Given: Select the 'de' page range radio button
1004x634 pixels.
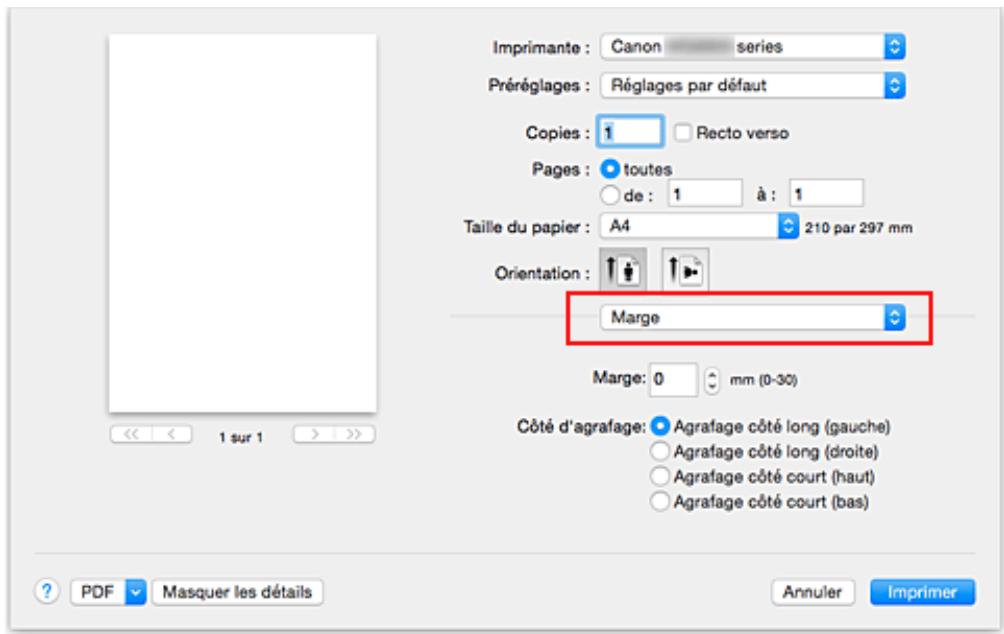Looking at the screenshot, I should coord(610,195).
